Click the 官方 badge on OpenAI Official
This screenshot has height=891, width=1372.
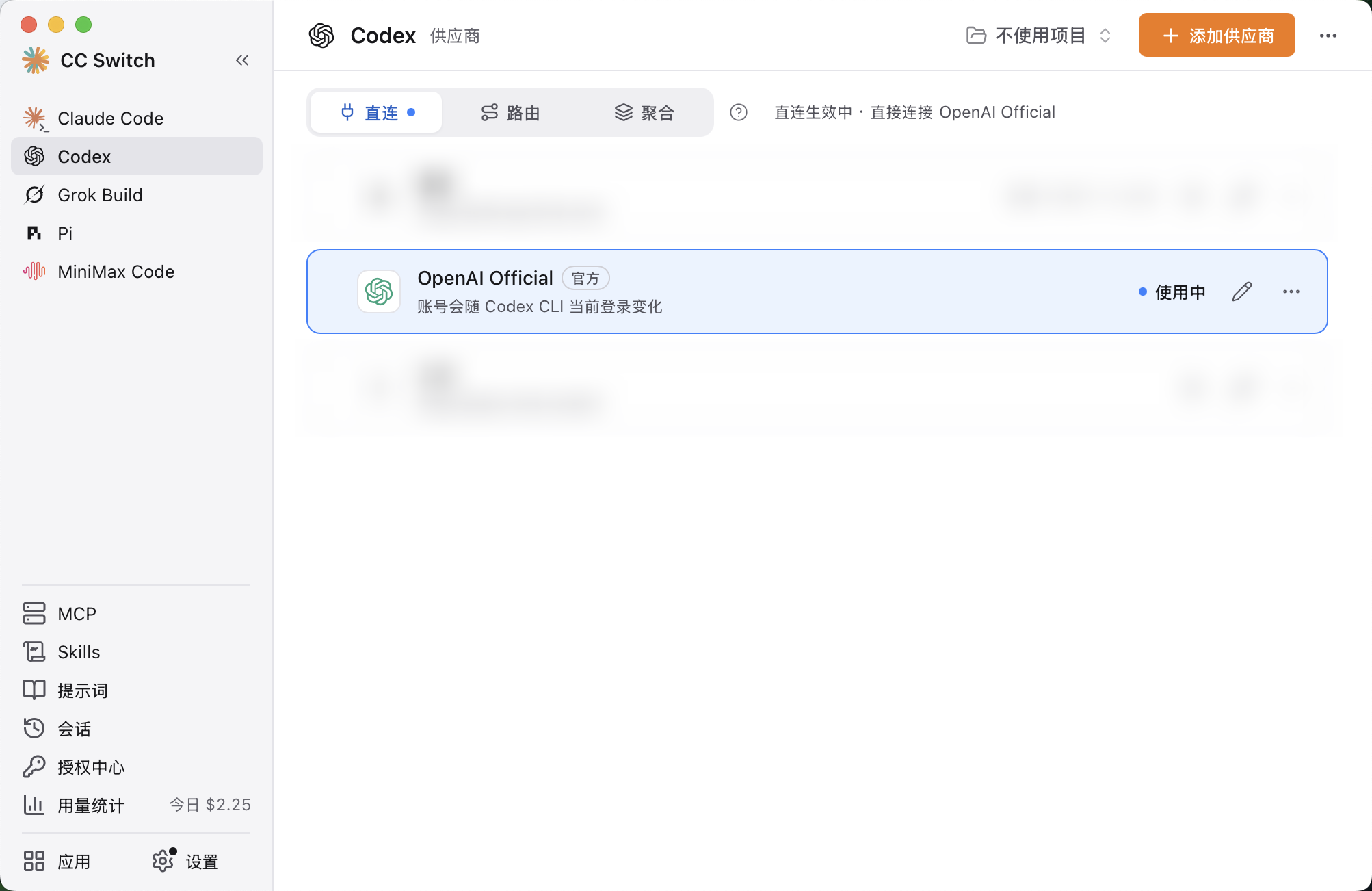(x=585, y=279)
